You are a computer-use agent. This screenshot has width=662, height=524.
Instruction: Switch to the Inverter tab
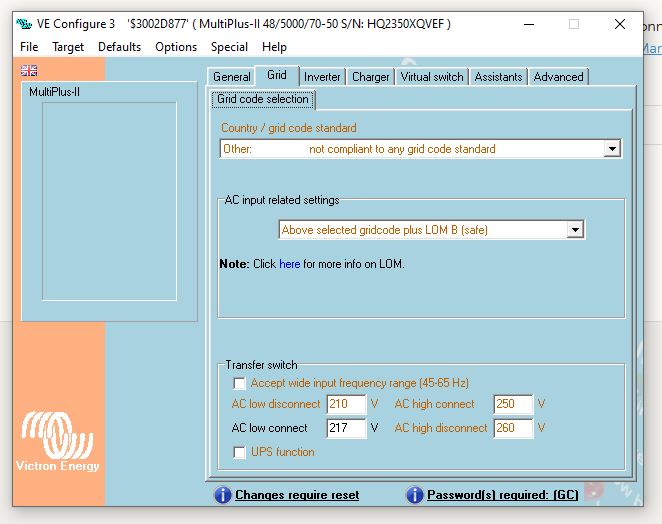click(322, 77)
